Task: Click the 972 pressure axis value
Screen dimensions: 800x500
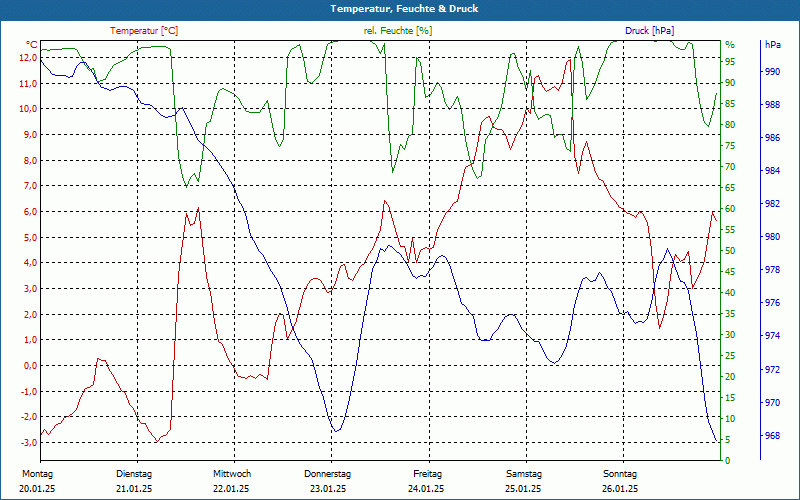Action: pos(773,369)
